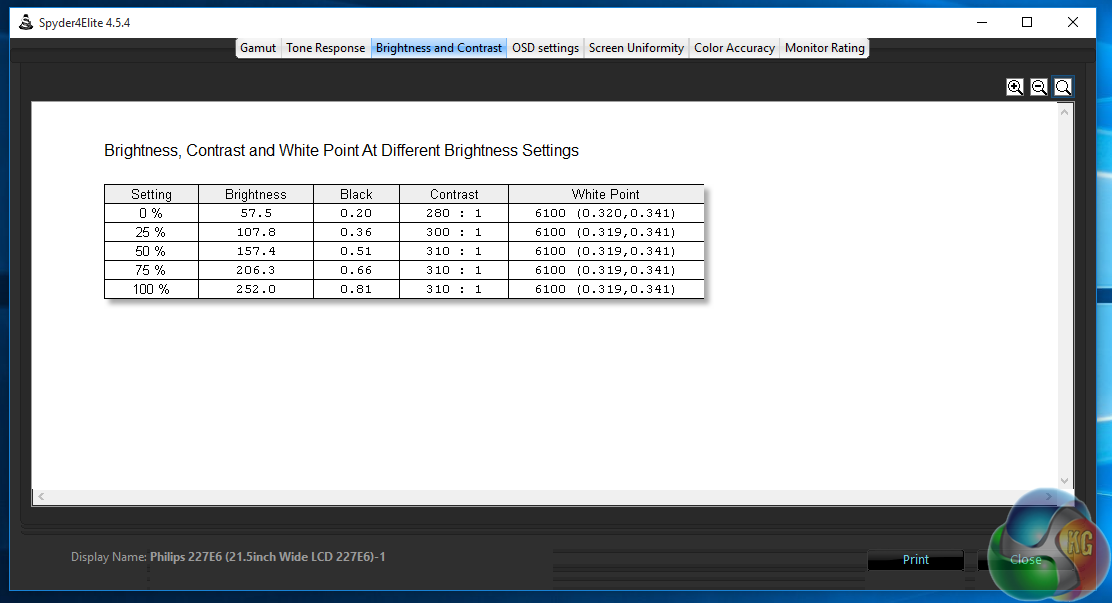This screenshot has height=603, width=1112.
Task: Click the display name Philips 227E6 text
Action: point(267,557)
